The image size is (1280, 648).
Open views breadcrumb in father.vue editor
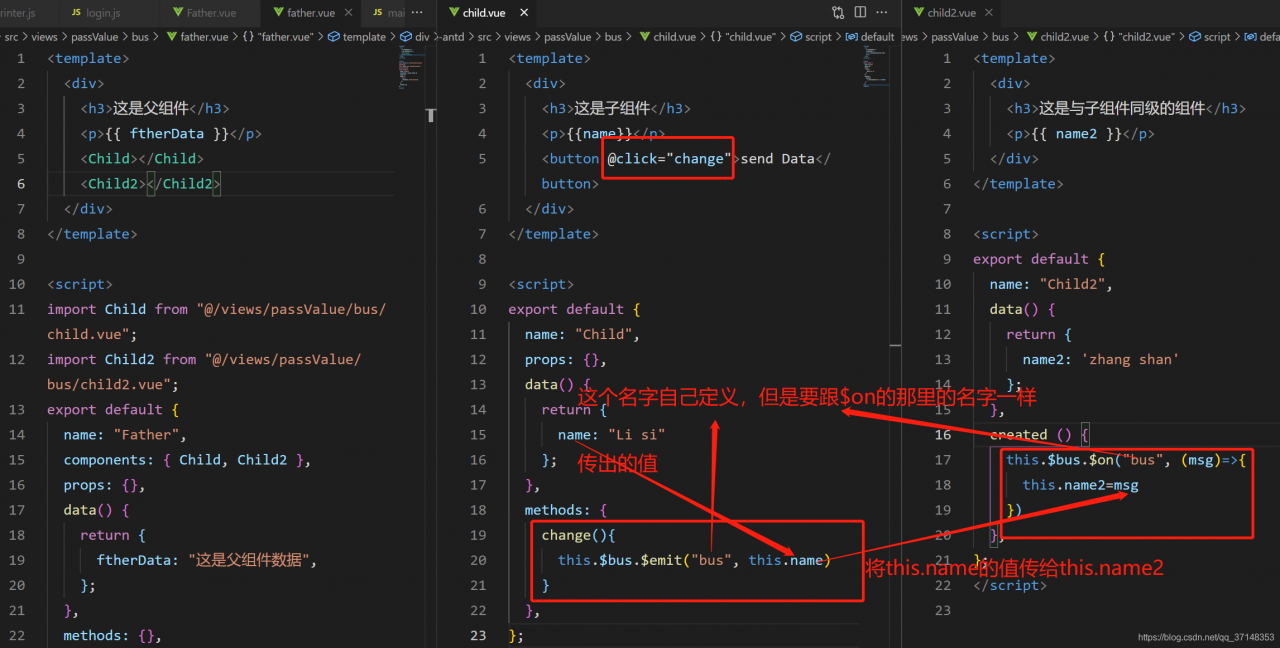tap(44, 37)
